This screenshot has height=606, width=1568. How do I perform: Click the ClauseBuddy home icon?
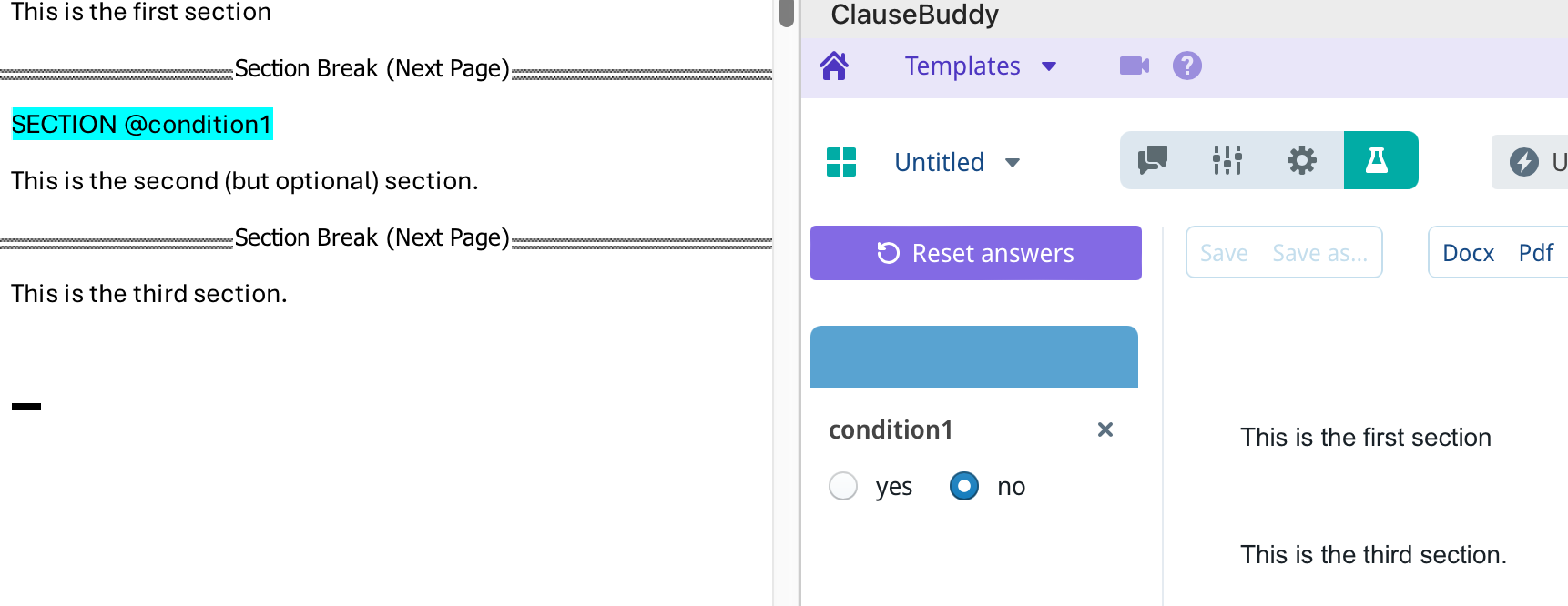coord(834,66)
